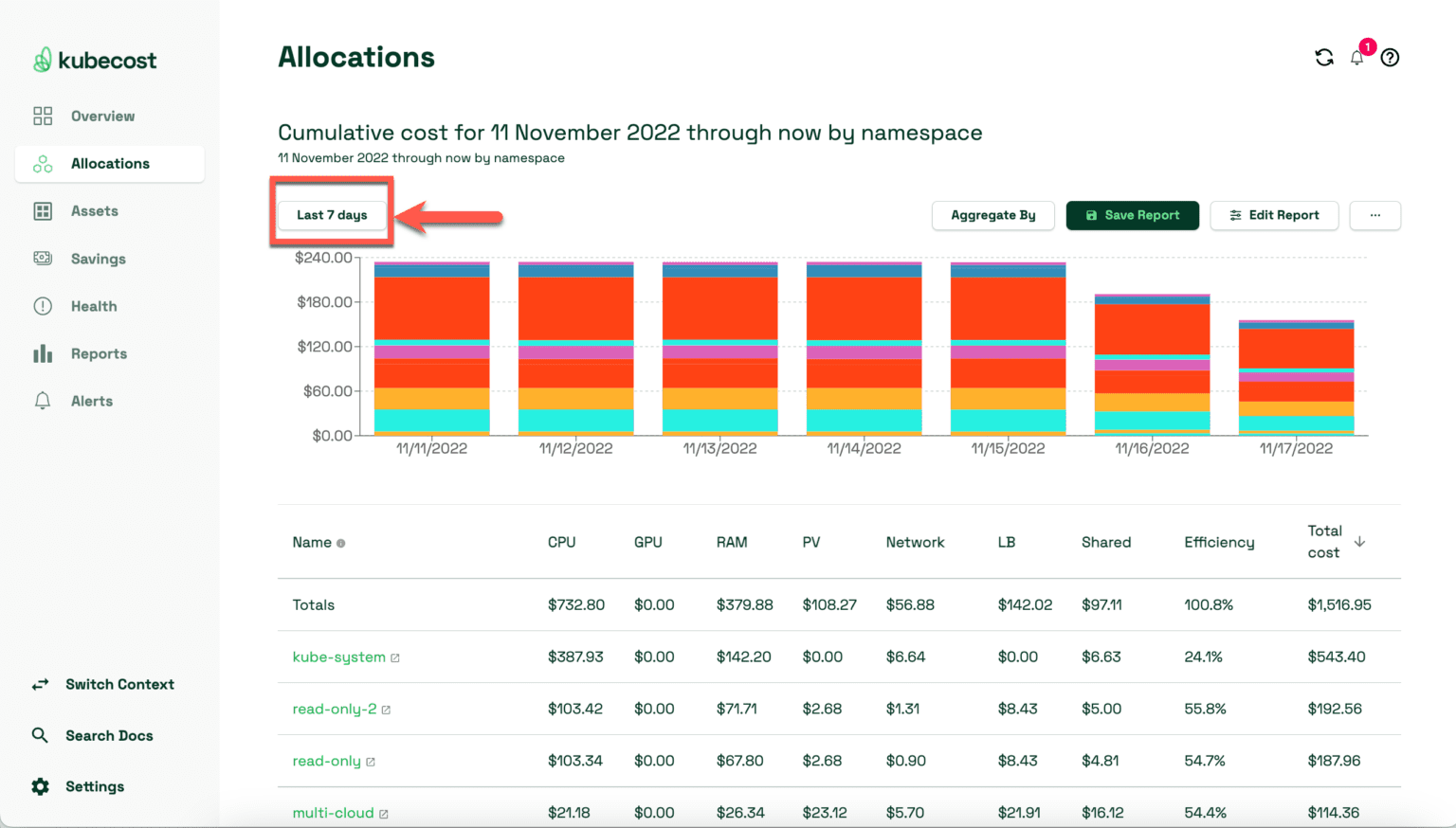The height and width of the screenshot is (828, 1456).
Task: Select Allocations in the sidebar
Action: 110,163
